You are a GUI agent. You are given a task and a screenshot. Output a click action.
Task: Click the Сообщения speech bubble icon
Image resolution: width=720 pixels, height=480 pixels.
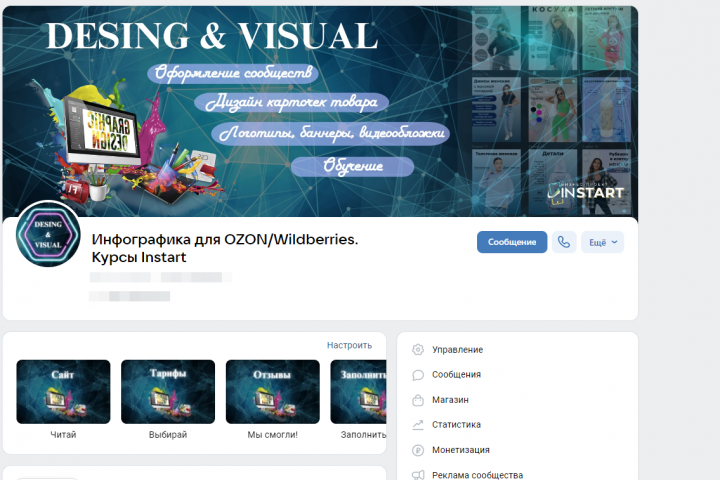click(x=418, y=375)
